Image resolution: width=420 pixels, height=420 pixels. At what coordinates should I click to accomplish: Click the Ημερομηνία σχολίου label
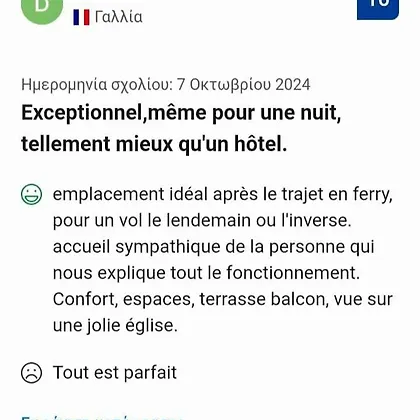point(97,85)
